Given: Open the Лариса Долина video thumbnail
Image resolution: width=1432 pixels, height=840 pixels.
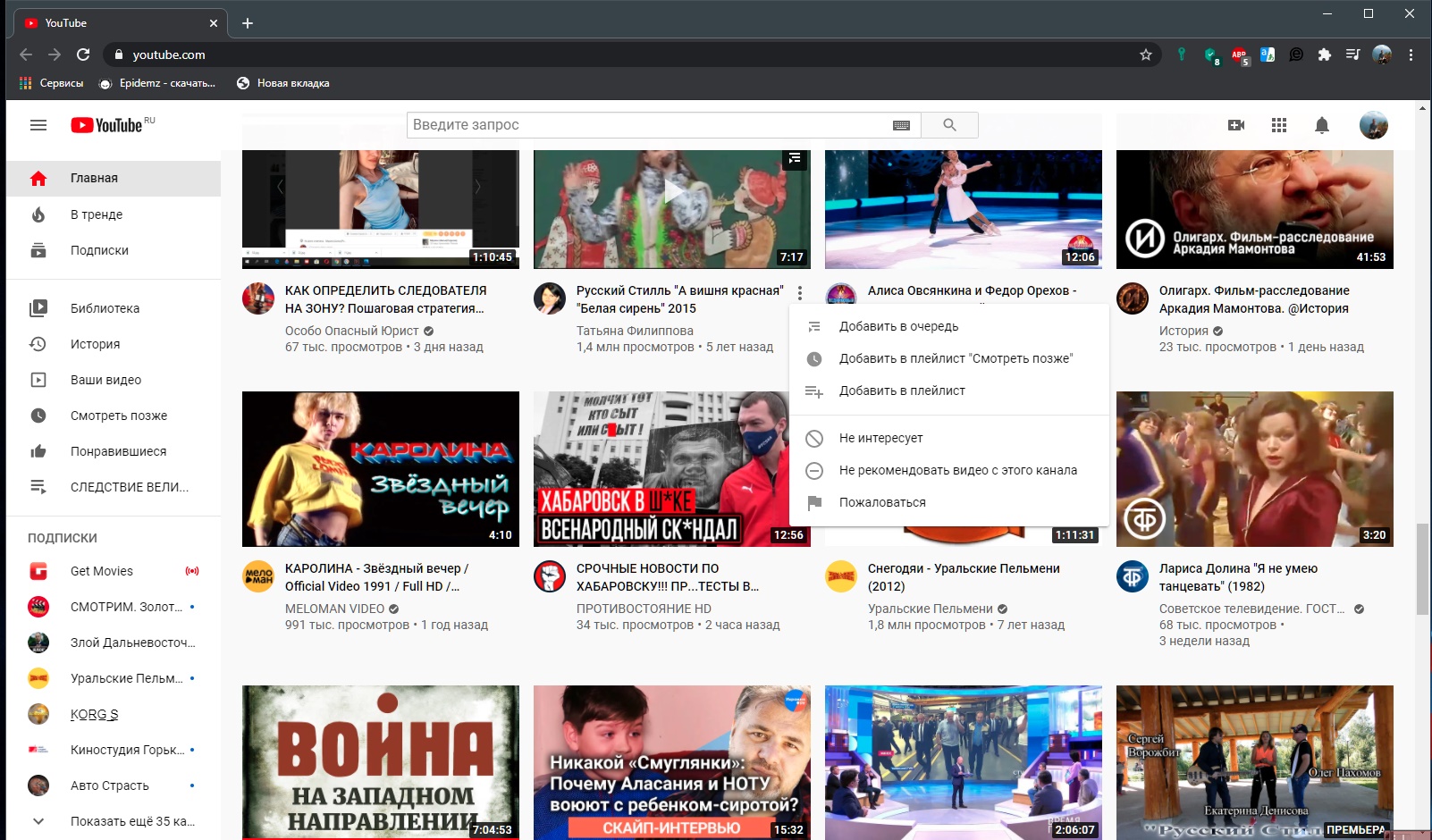Looking at the screenshot, I should pyautogui.click(x=1255, y=469).
